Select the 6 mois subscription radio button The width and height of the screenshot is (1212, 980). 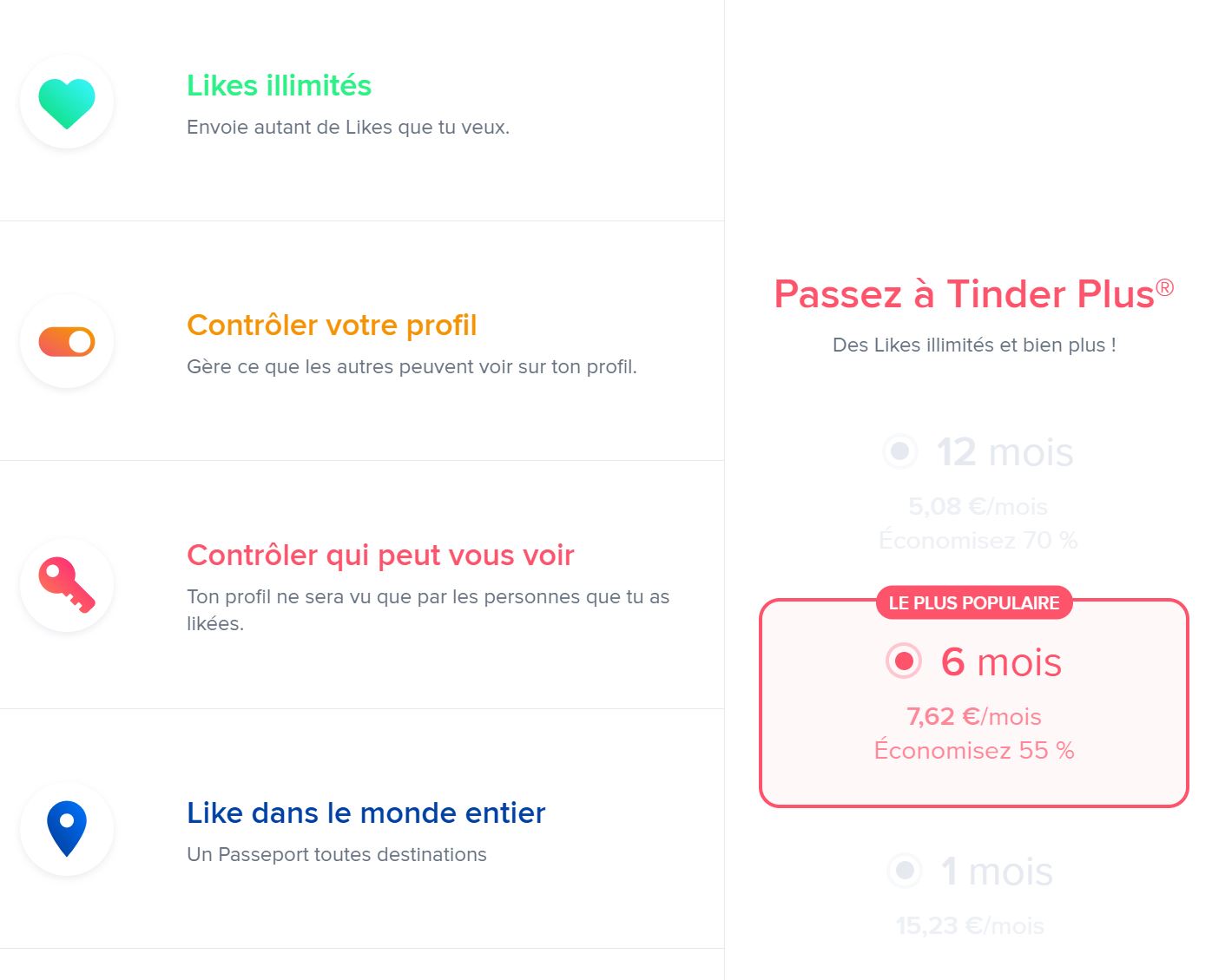tap(904, 661)
